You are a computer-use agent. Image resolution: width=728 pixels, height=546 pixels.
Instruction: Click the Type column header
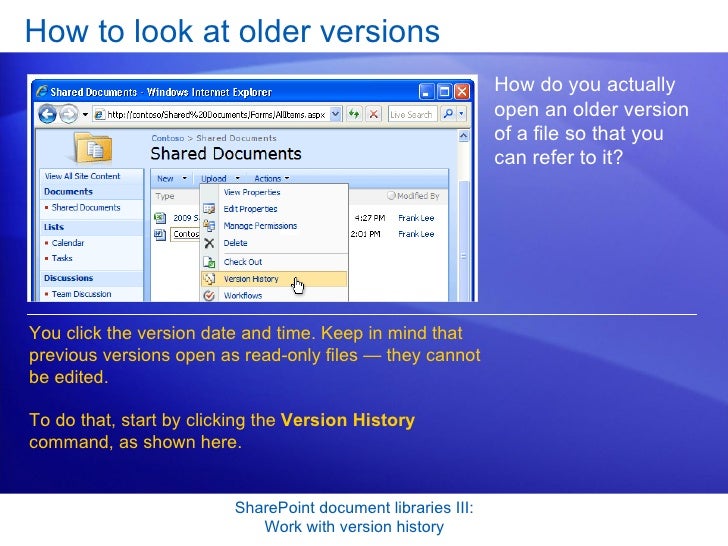(x=165, y=196)
